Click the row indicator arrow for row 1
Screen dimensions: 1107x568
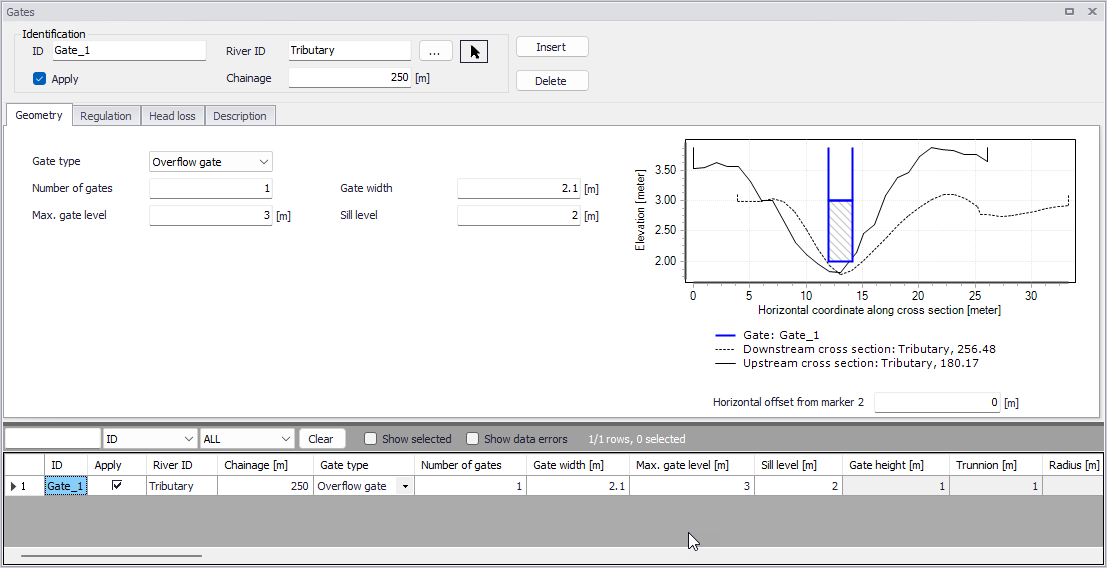[x=15, y=486]
